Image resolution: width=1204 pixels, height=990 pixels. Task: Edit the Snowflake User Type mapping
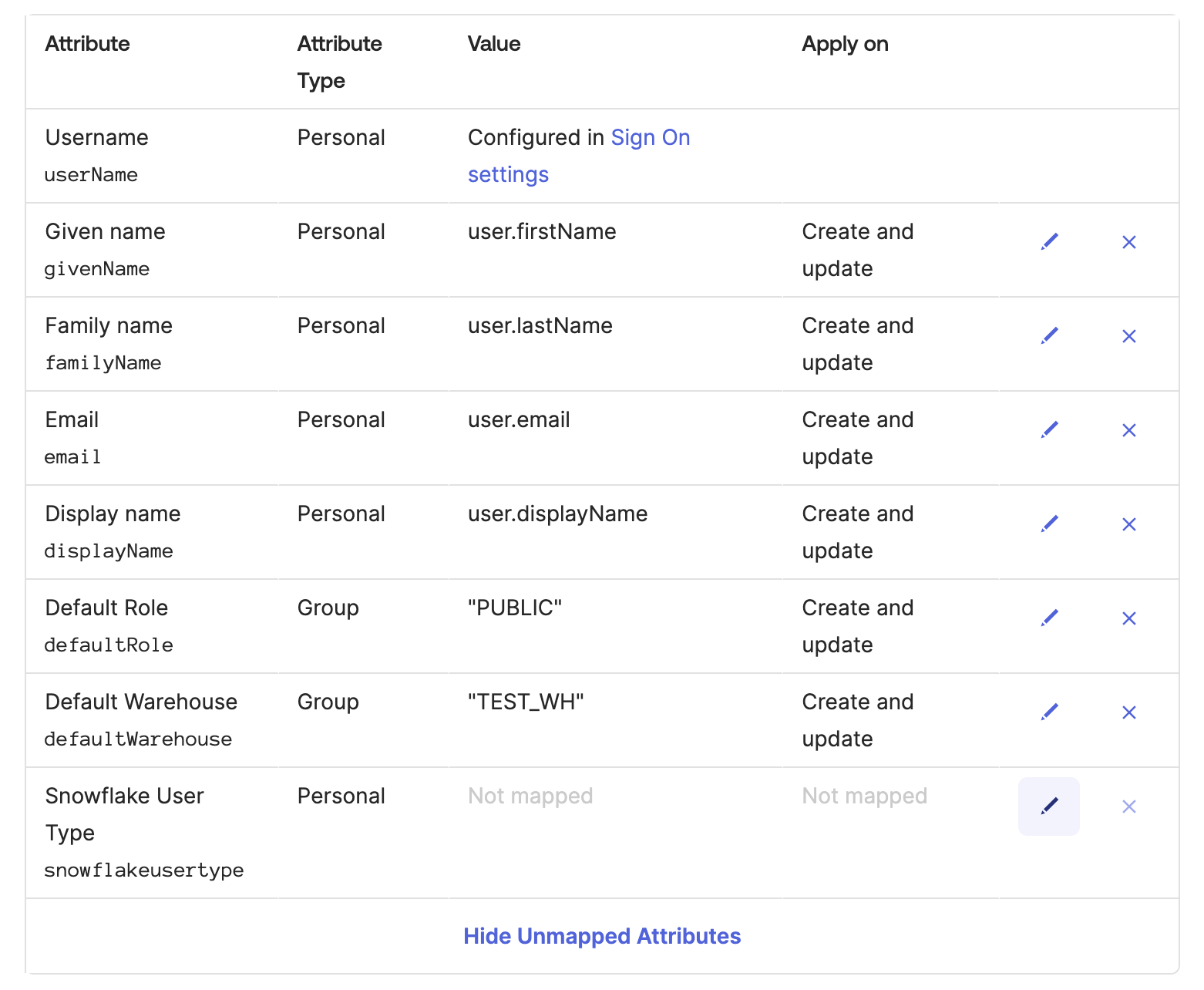1049,806
